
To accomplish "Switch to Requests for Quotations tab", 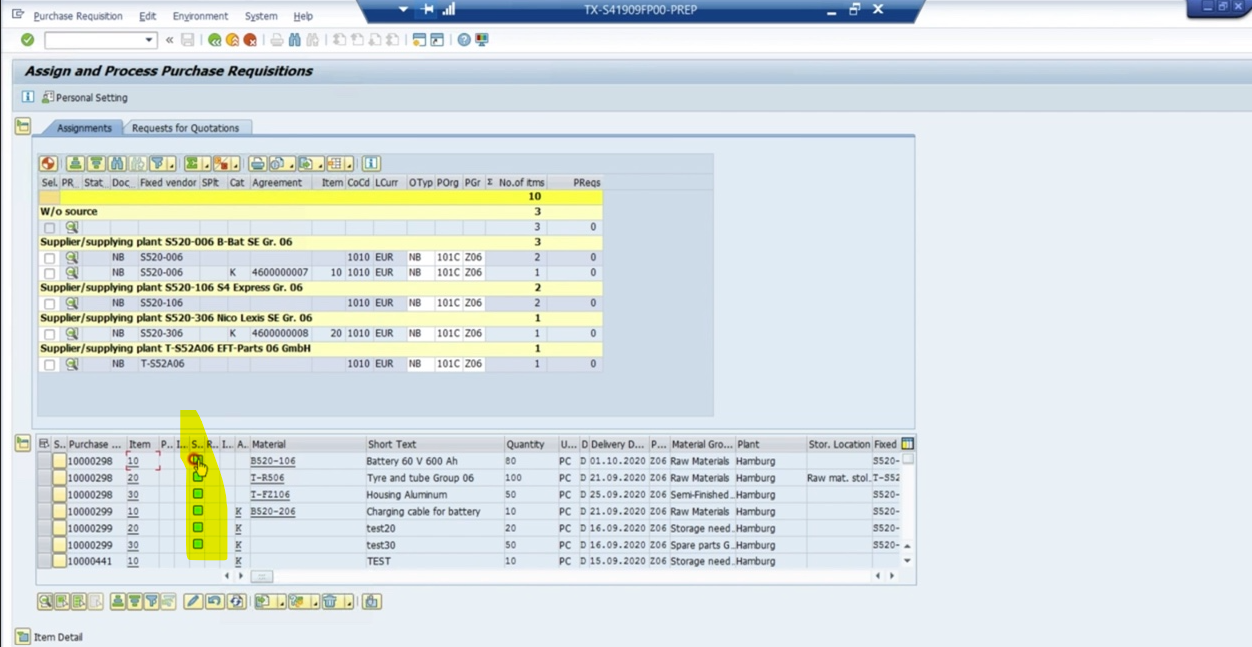I will pos(185,128).
